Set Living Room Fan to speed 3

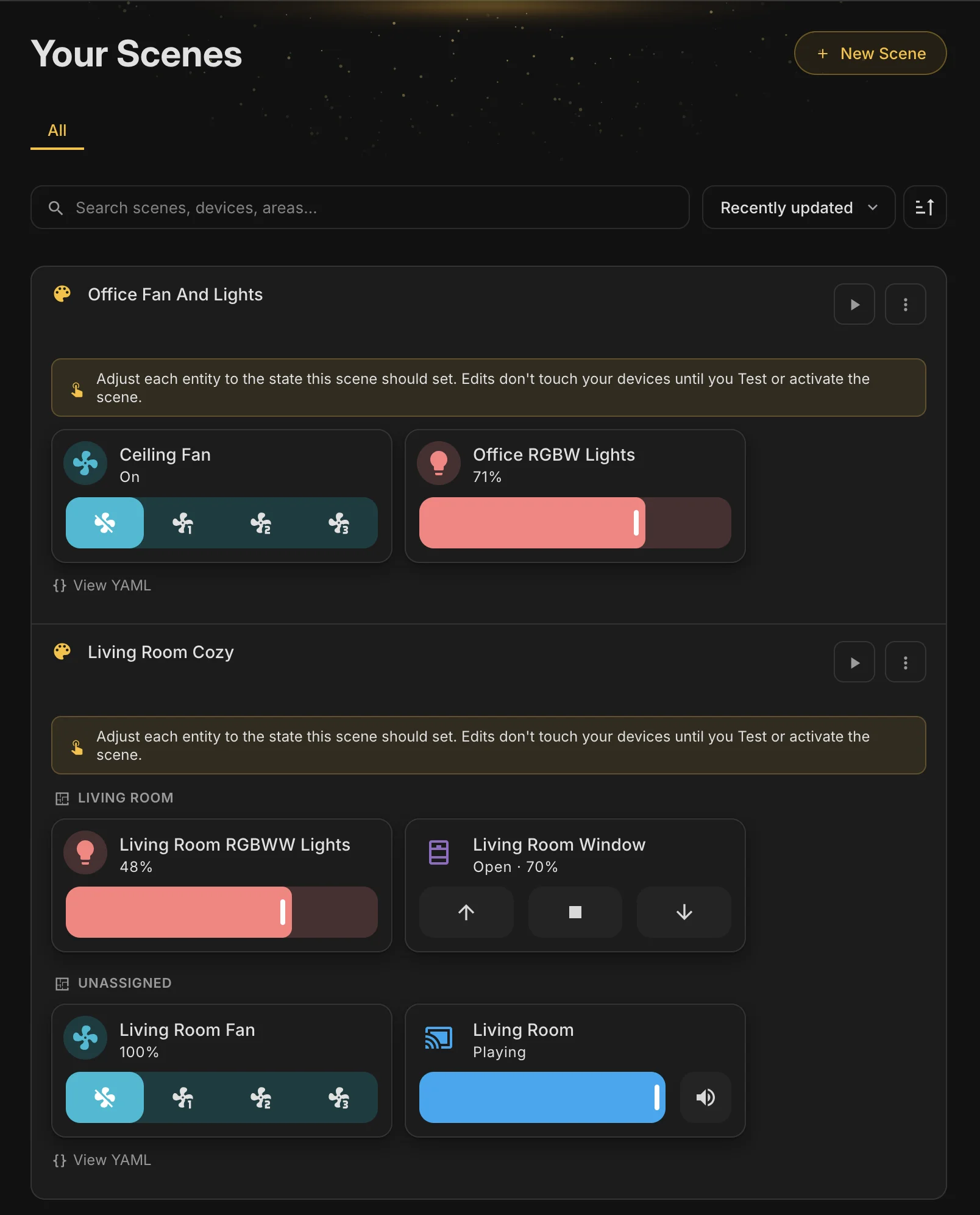click(x=339, y=1097)
